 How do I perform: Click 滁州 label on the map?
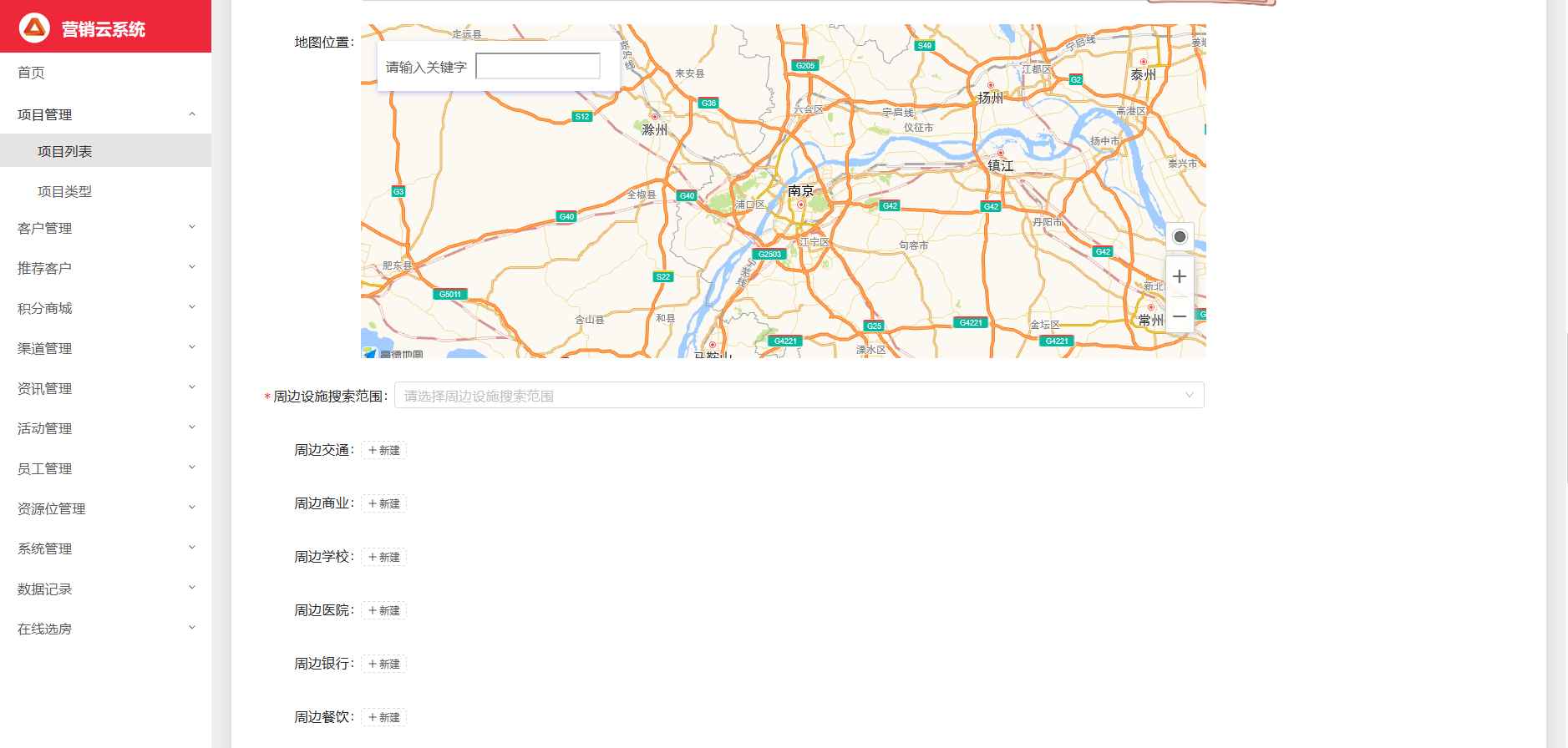click(654, 129)
